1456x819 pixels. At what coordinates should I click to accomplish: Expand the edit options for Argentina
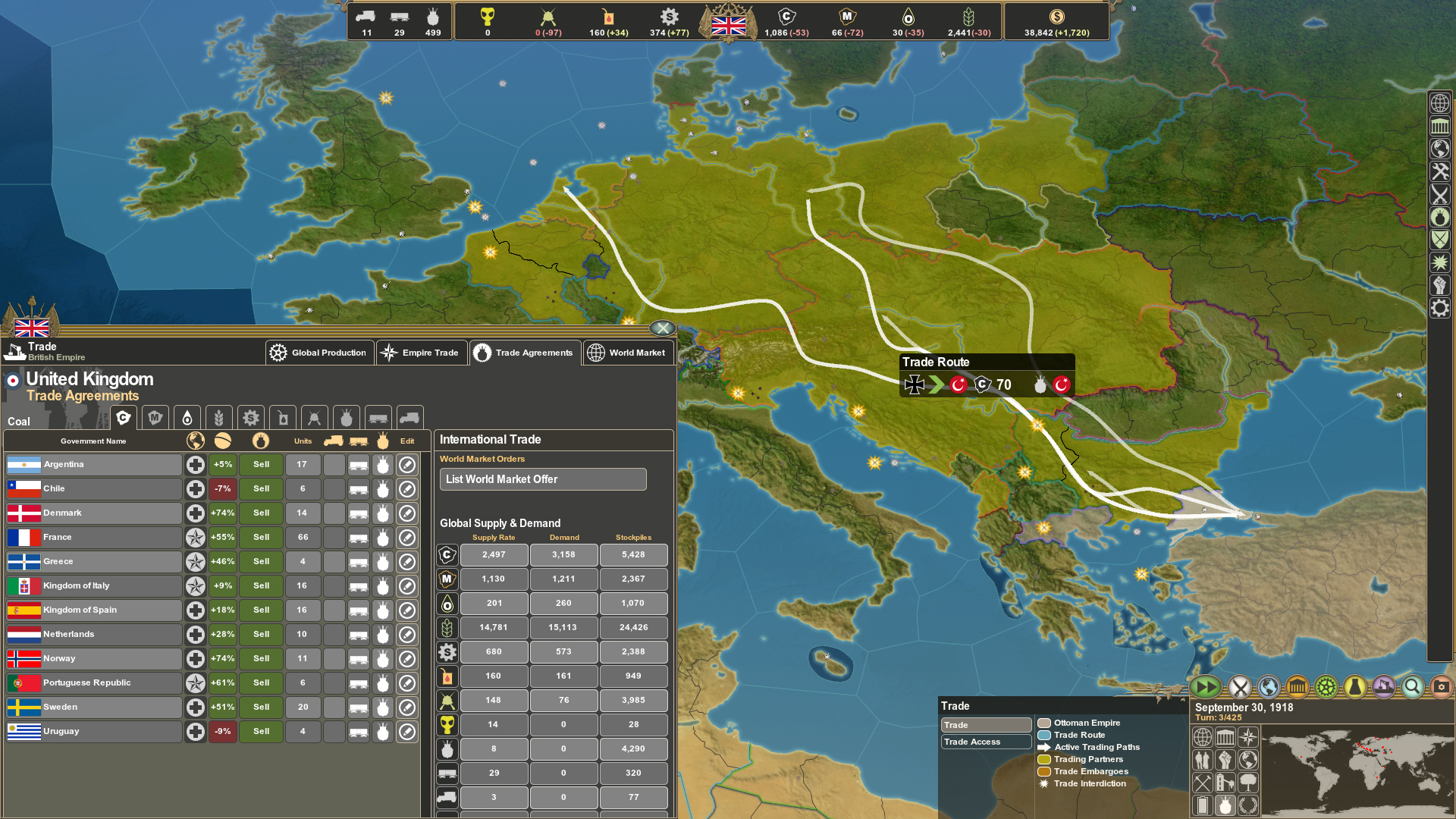407,464
